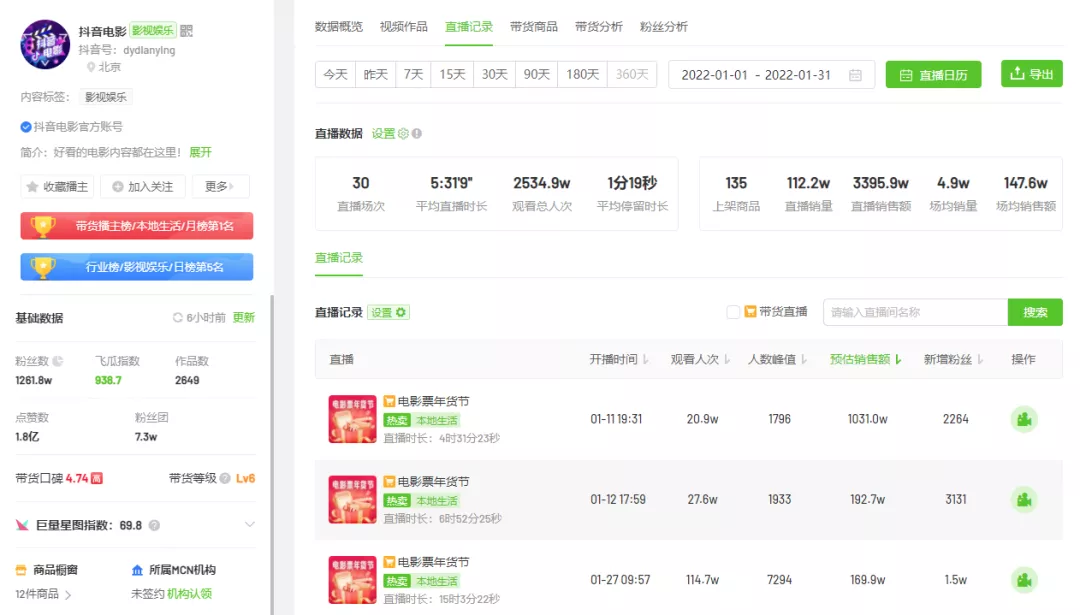The image size is (1080, 615).
Task: Click the pie chart icon beside 粉丝数
Action: 58,361
